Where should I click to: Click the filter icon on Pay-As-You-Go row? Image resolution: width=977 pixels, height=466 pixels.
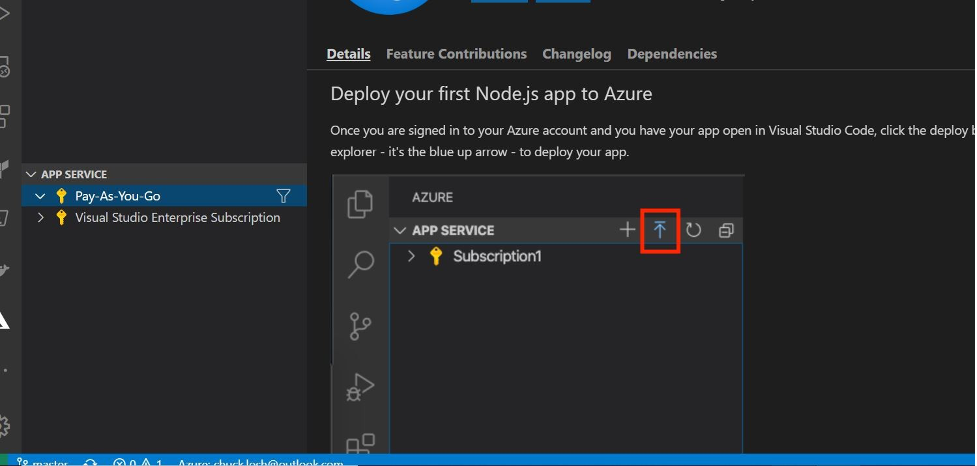click(284, 196)
